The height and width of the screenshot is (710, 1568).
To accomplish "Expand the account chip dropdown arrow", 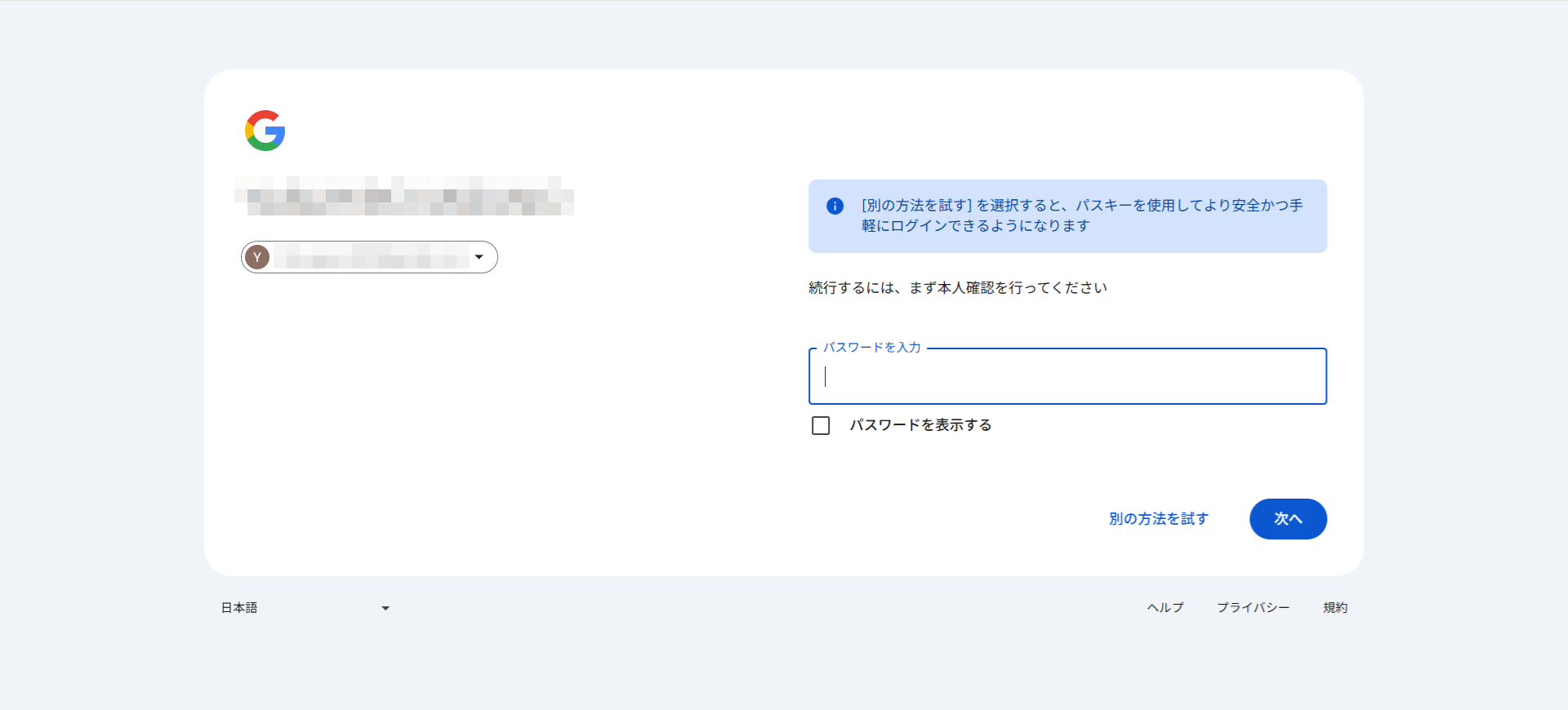I will [479, 257].
